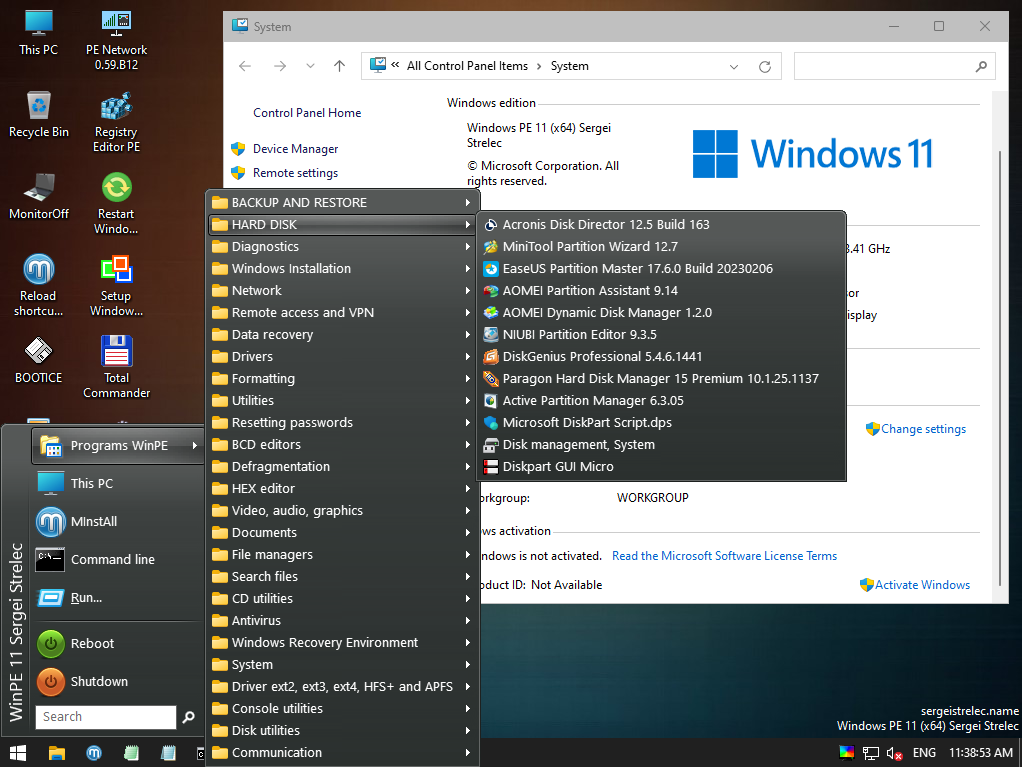
Task: Click Reboot in start menu
Action: 117,643
